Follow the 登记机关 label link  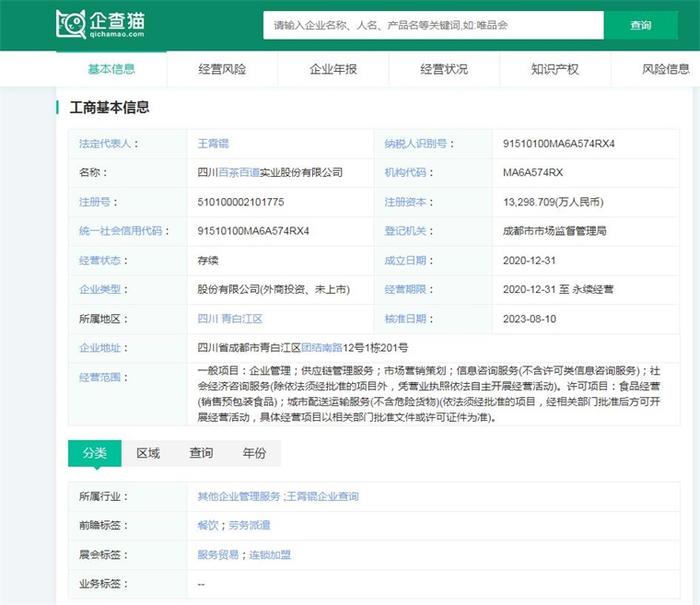405,231
